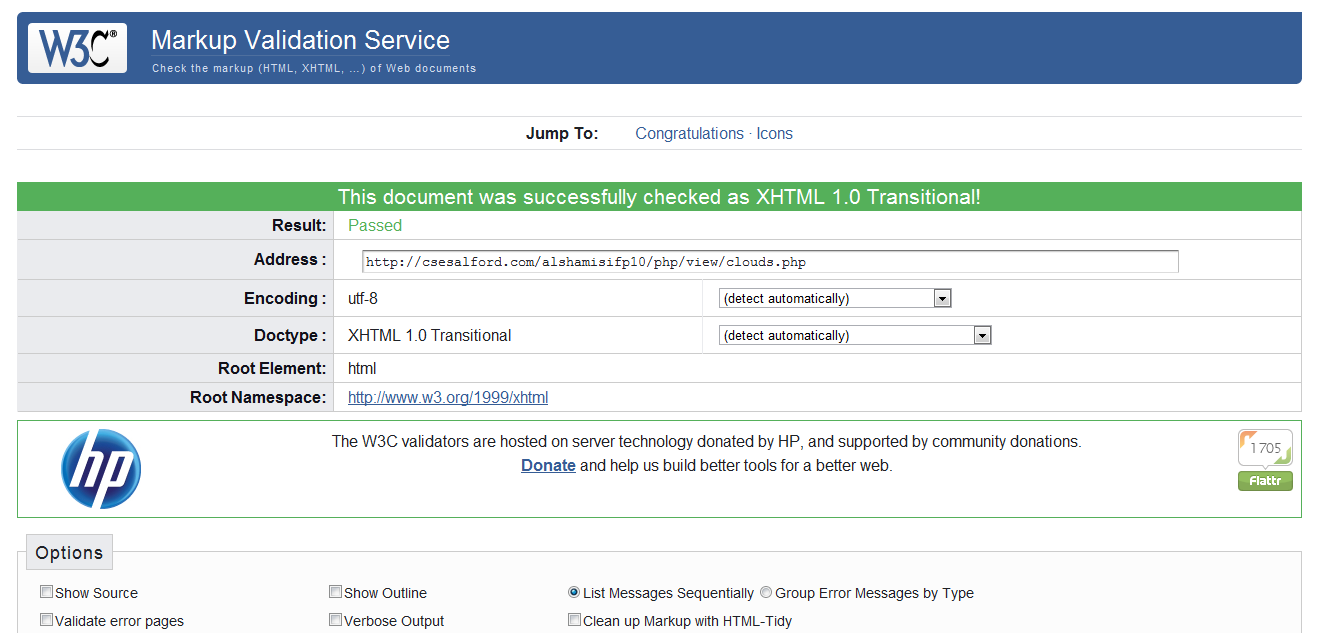
Task: Open the xhtml Root Namespace link
Action: [x=447, y=397]
